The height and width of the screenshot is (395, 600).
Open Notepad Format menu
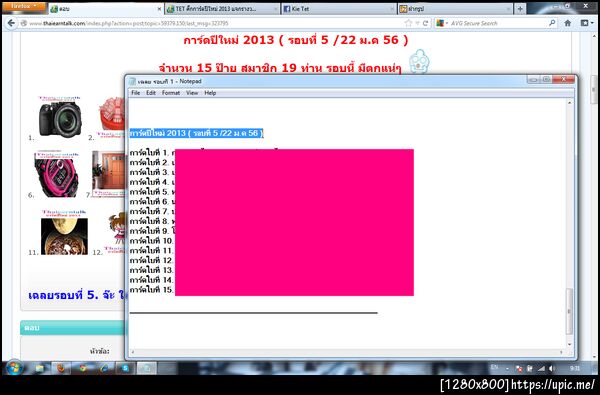[x=171, y=93]
